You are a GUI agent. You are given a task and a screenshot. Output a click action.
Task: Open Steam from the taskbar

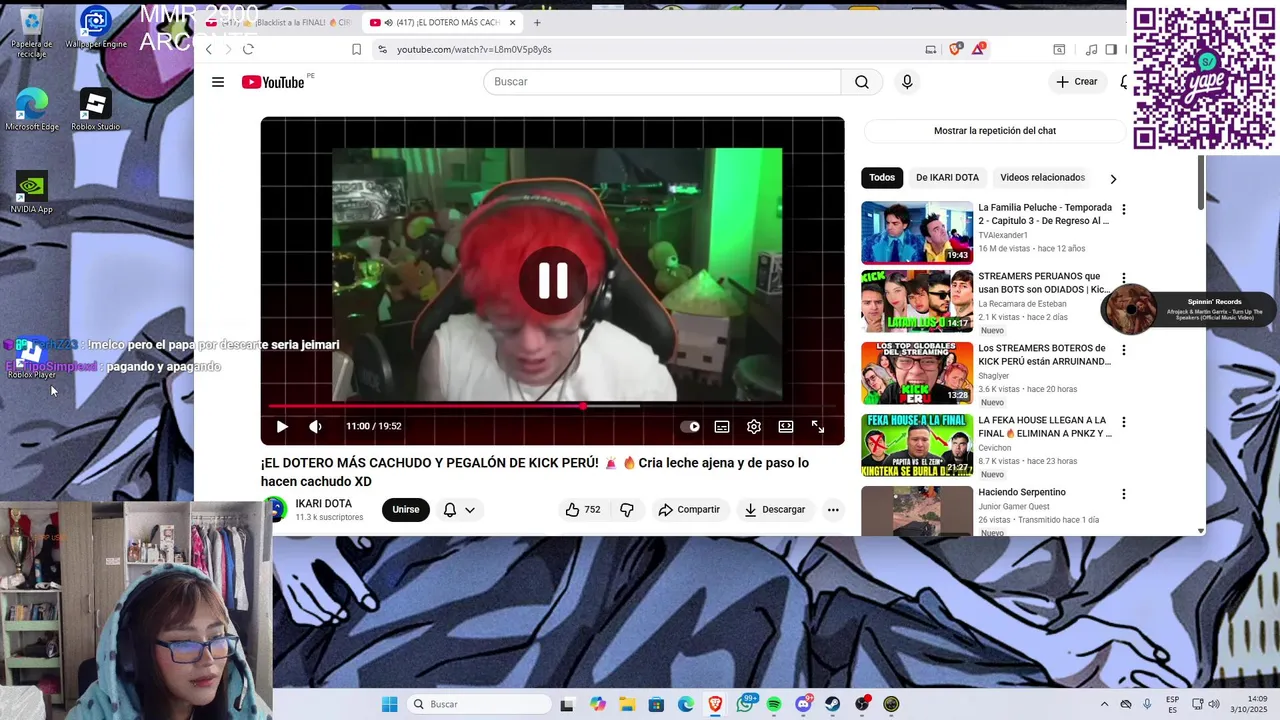832,704
